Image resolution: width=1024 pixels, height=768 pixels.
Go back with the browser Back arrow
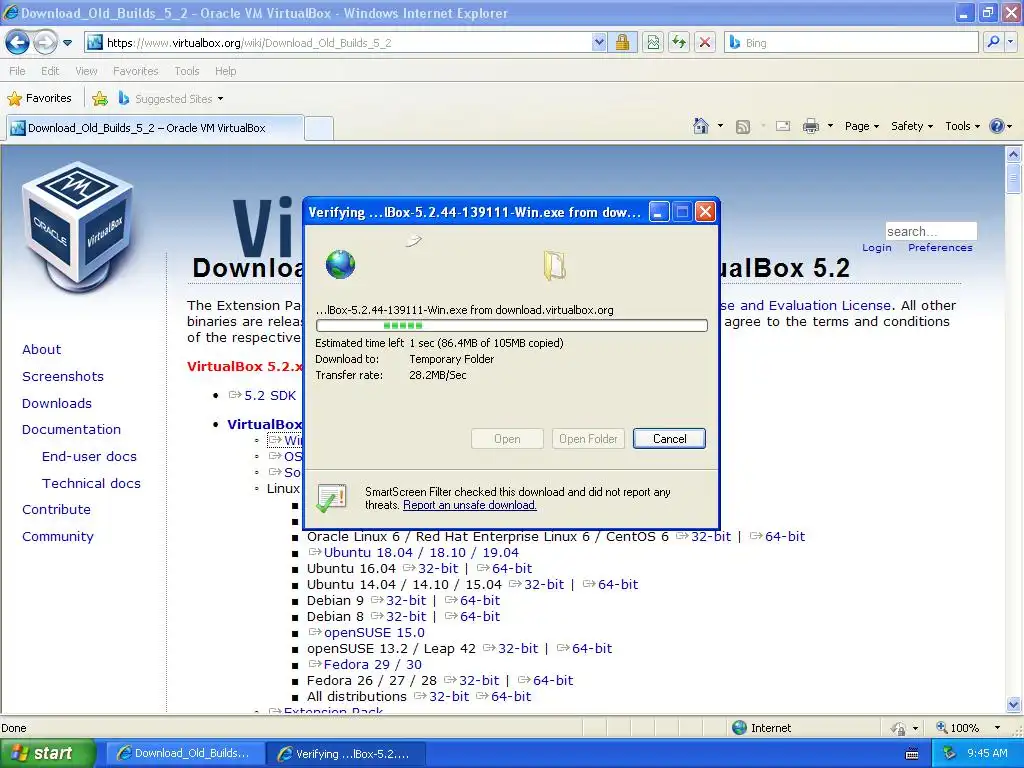click(18, 43)
